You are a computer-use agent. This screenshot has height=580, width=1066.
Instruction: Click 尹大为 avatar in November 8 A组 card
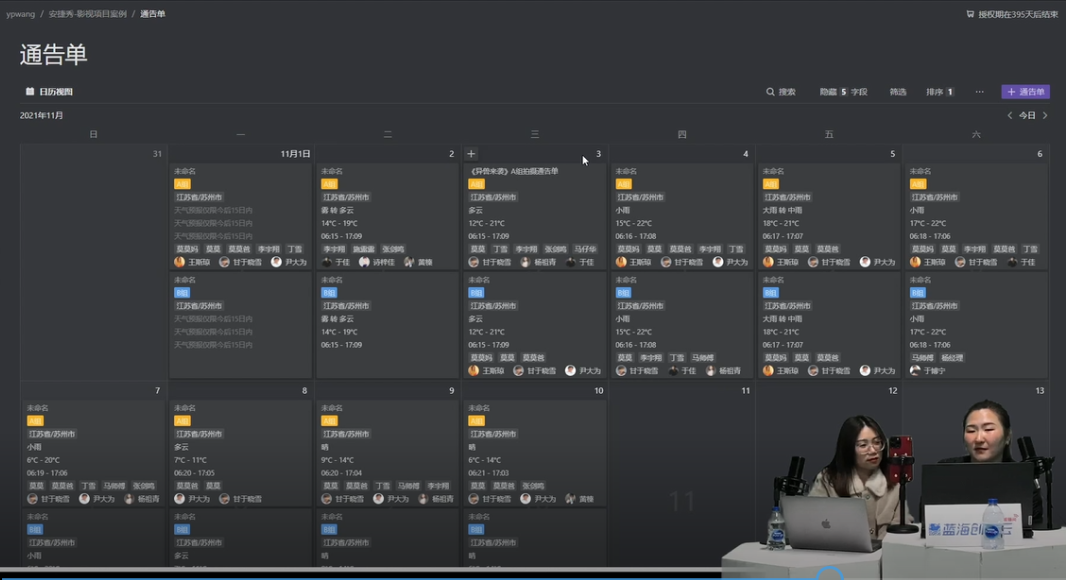pyautogui.click(x=179, y=498)
